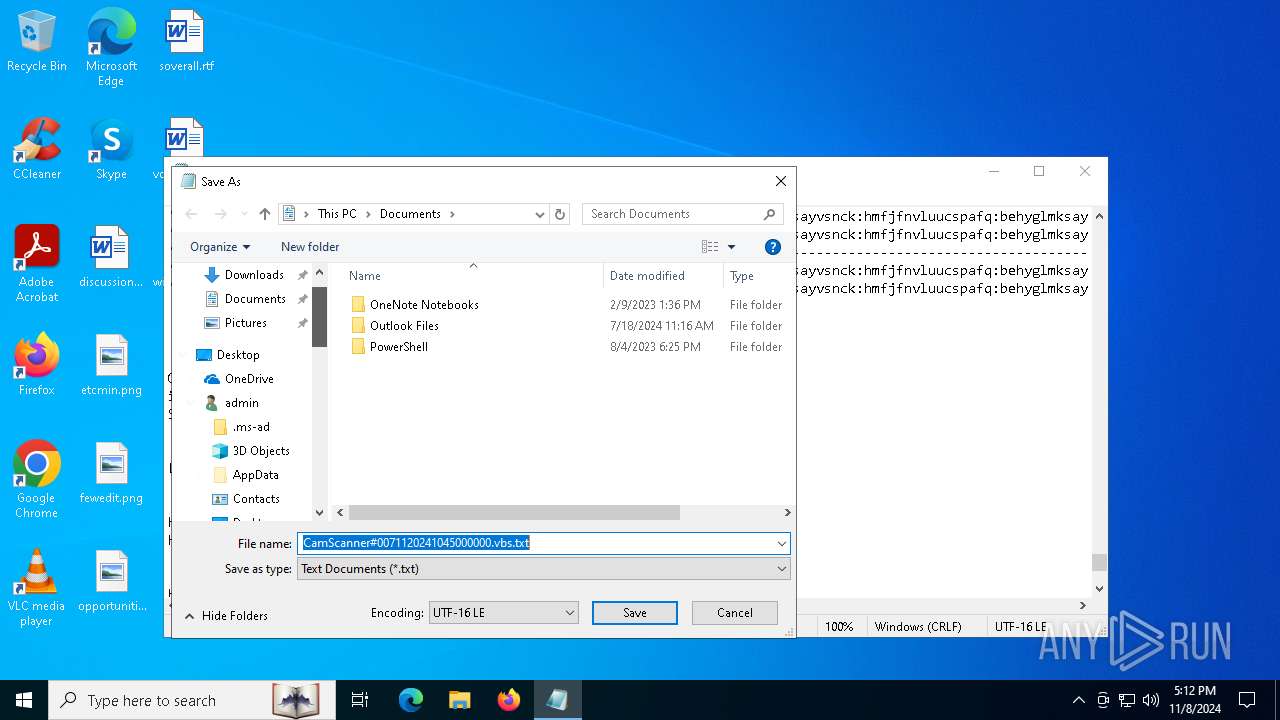Image resolution: width=1280 pixels, height=720 pixels.
Task: Open recent locations dropdown arrow
Action: point(243,214)
